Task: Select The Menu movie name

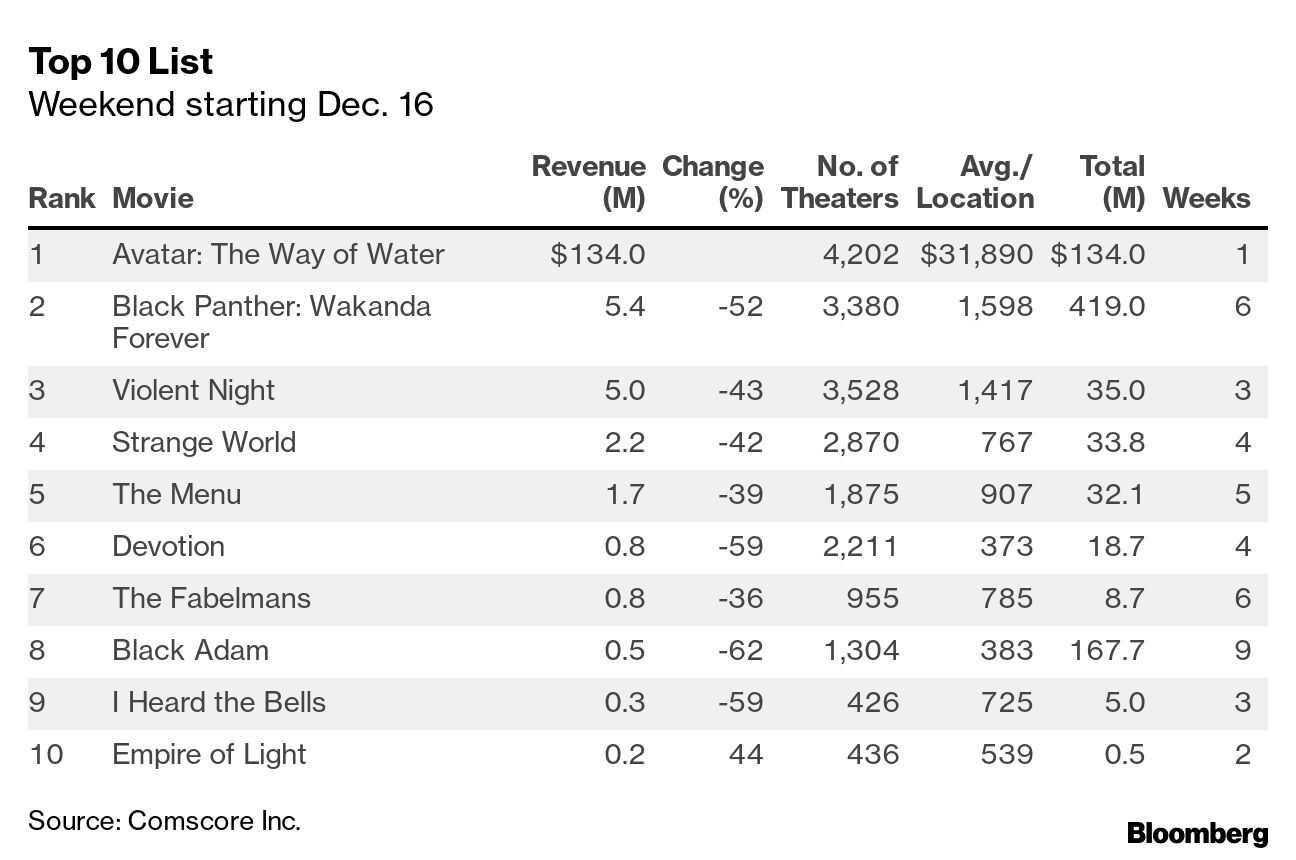Action: (176, 494)
